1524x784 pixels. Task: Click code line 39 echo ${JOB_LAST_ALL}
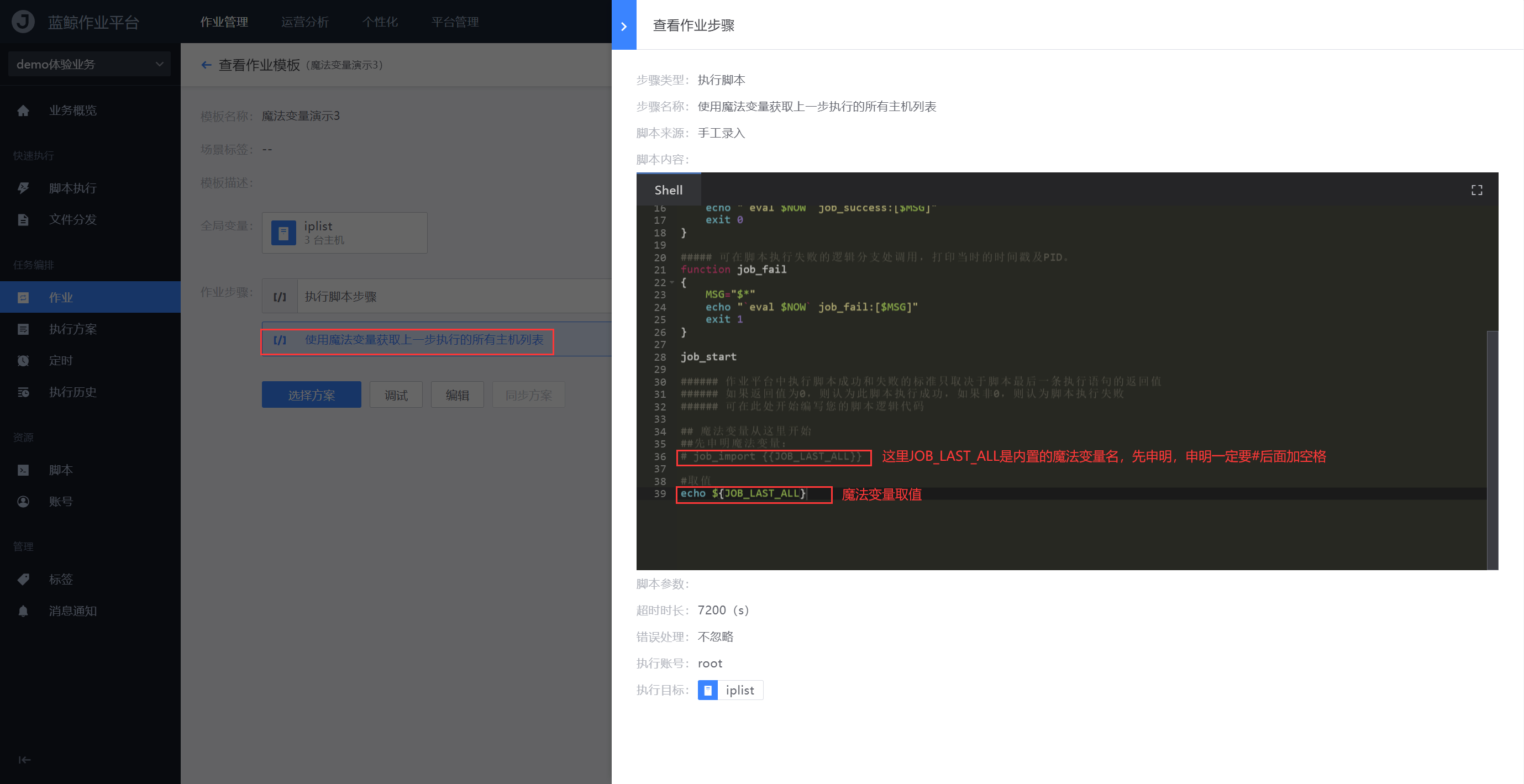point(742,493)
